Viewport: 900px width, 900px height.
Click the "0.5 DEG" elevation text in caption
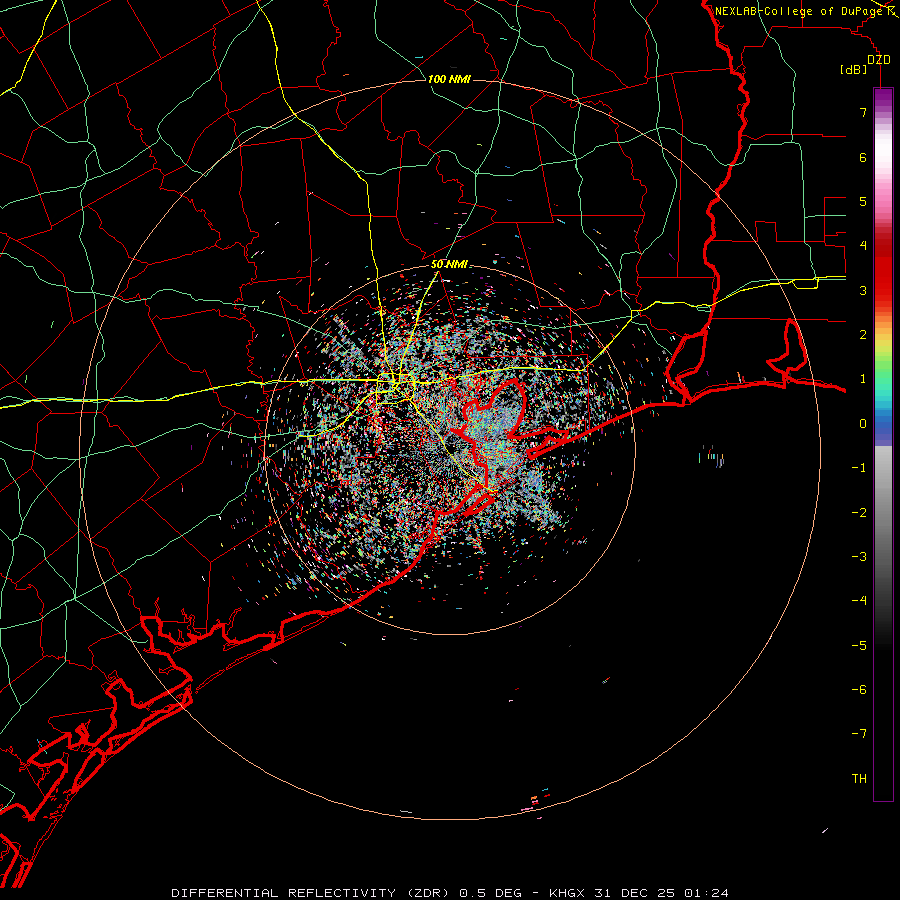point(490,893)
